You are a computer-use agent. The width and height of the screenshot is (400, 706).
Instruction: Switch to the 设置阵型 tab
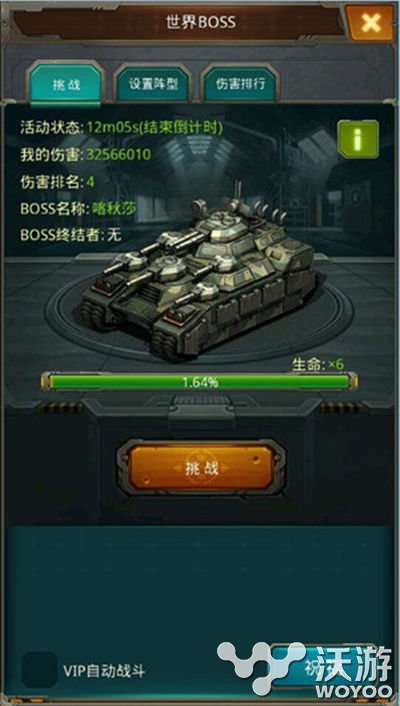[153, 84]
